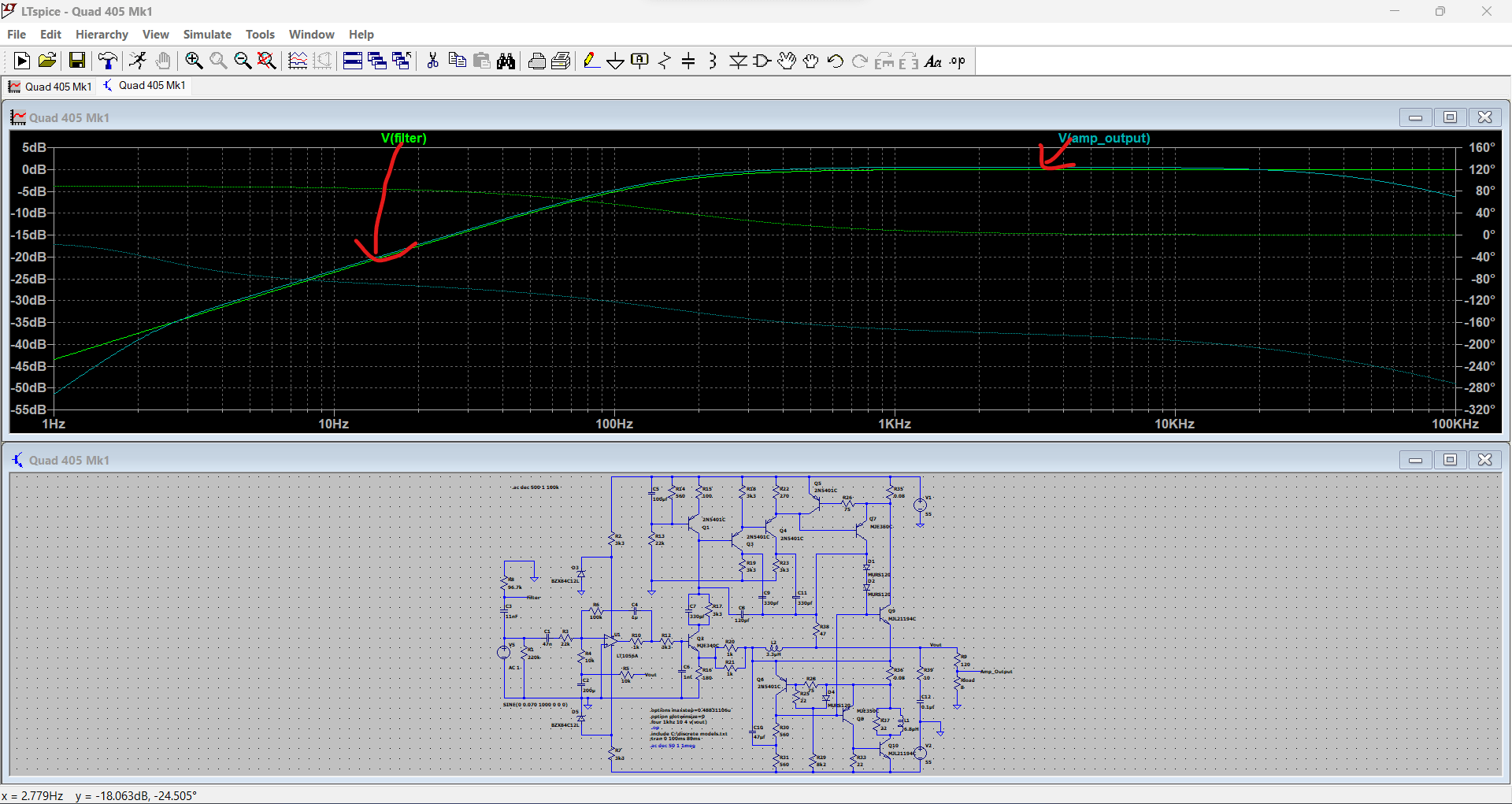This screenshot has height=804, width=1512.
Task: Minimize the schematic child window
Action: pyautogui.click(x=1415, y=460)
